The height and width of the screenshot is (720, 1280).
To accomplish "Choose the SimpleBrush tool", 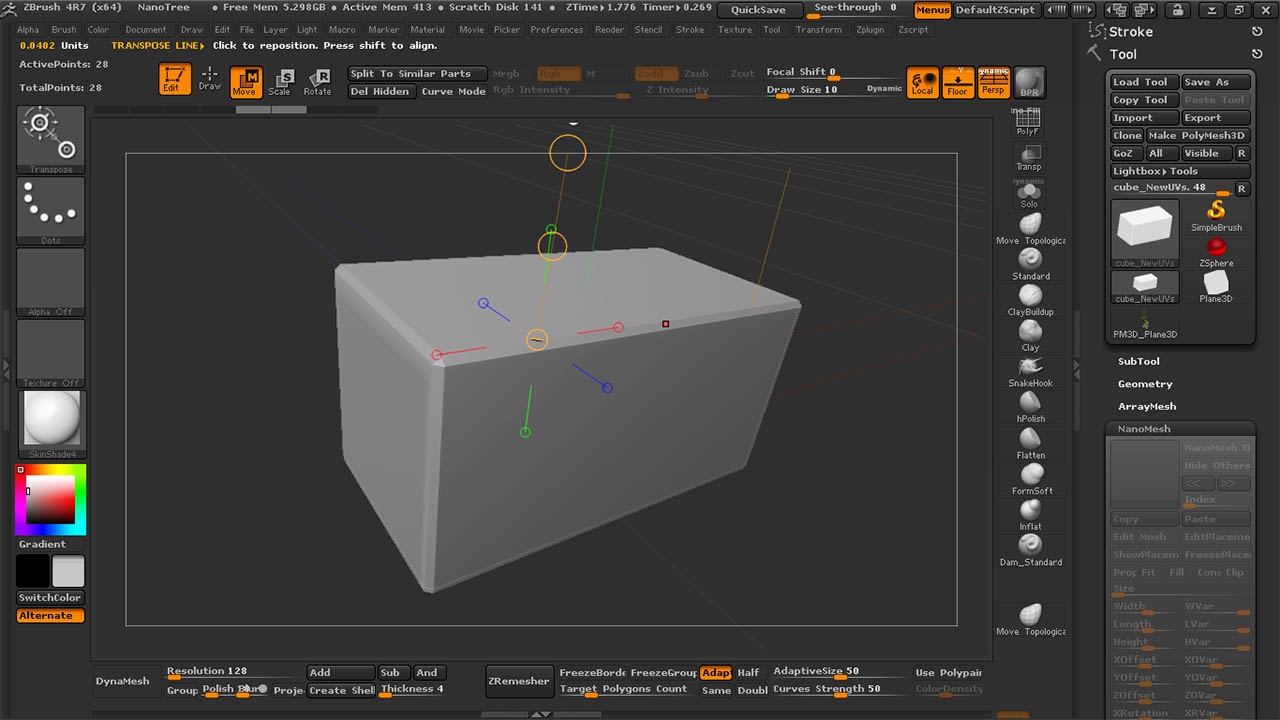I will pos(1216,216).
